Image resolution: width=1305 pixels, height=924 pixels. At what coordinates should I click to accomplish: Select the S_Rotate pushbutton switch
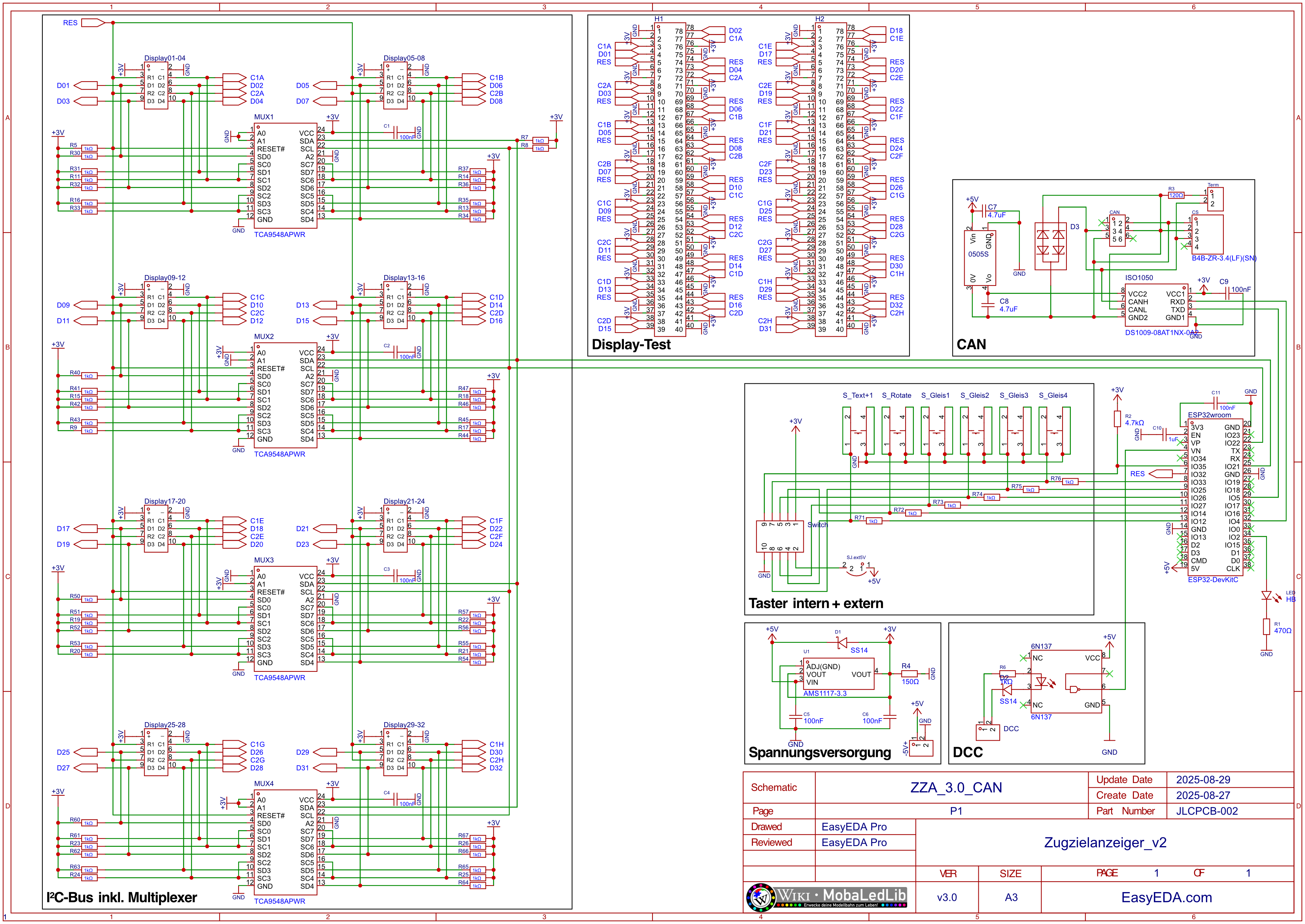click(898, 431)
